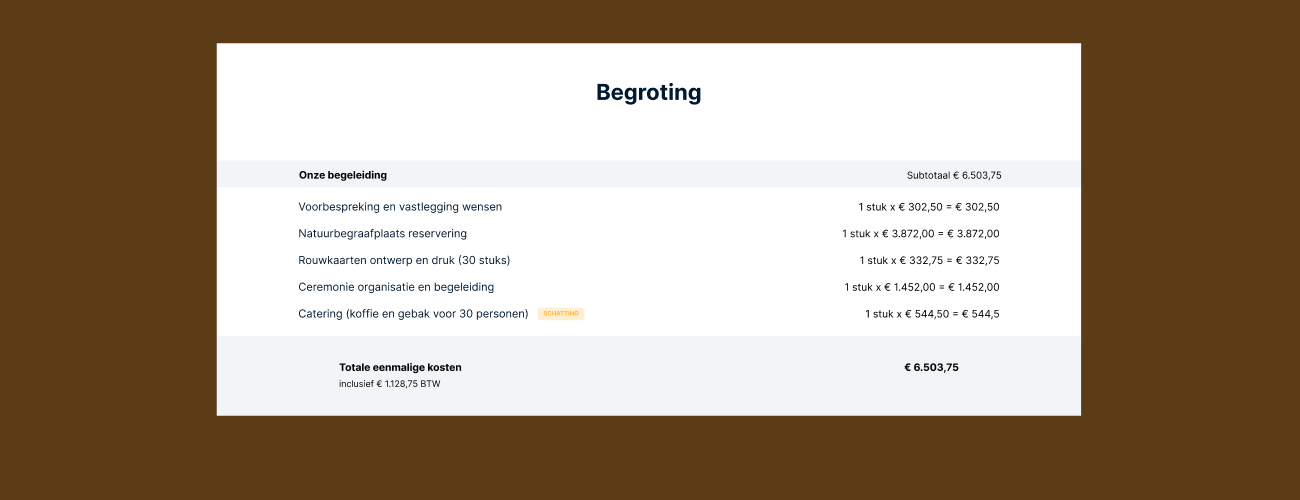1300x500 pixels.
Task: Select 'Voorbespreking en vastlegging wensen' line item
Action: [400, 207]
